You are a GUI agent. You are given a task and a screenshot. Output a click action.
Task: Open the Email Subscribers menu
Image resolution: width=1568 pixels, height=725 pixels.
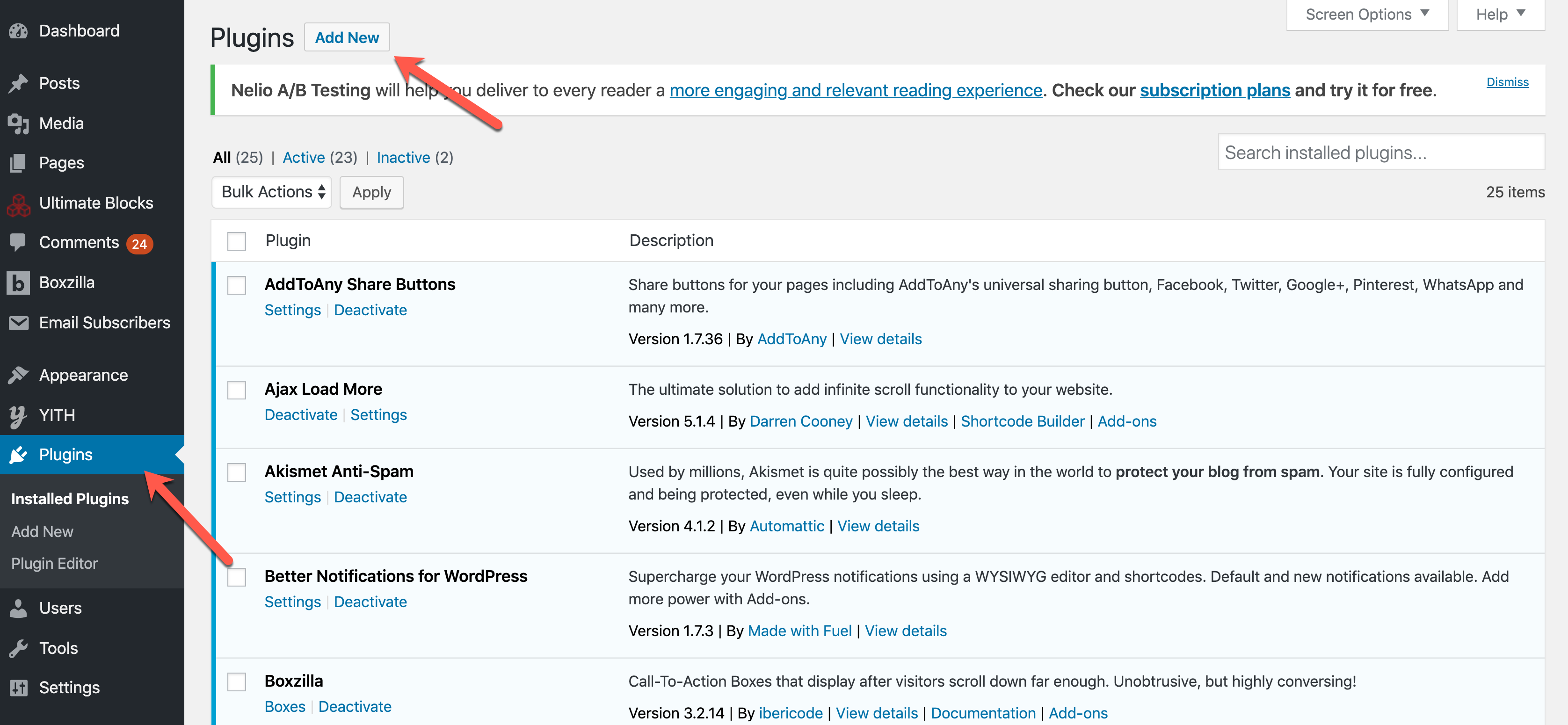tap(105, 323)
